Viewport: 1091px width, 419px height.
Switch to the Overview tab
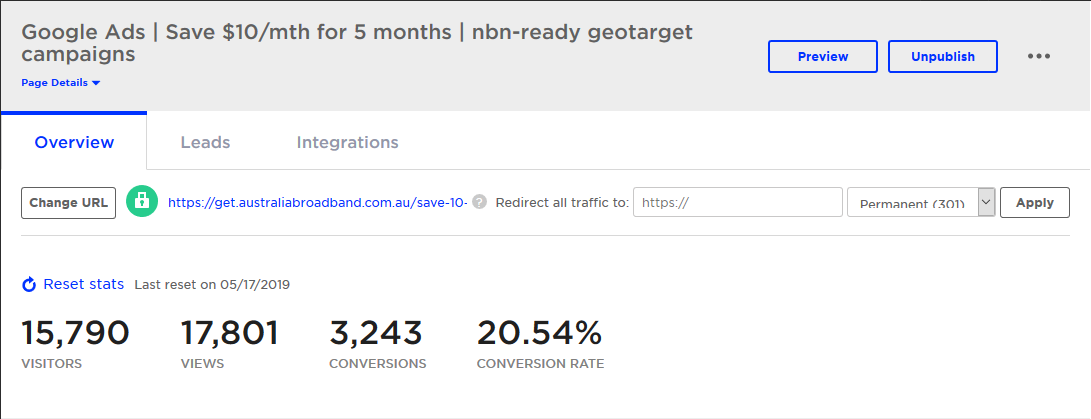[x=74, y=142]
